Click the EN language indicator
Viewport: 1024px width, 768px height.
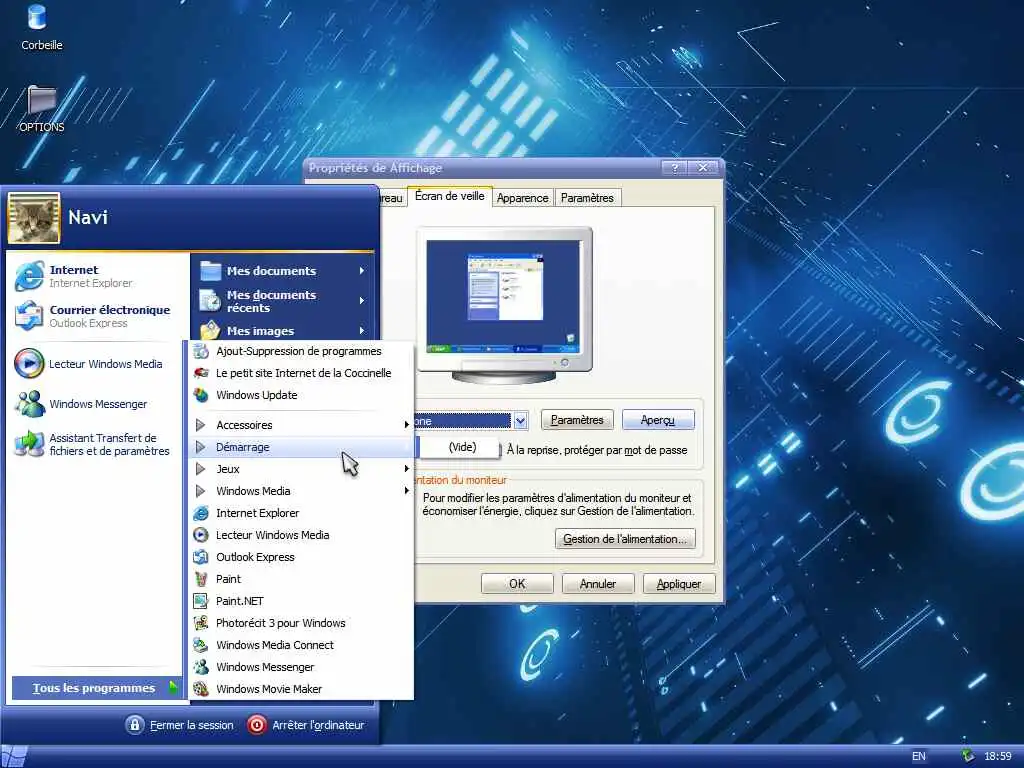click(919, 756)
